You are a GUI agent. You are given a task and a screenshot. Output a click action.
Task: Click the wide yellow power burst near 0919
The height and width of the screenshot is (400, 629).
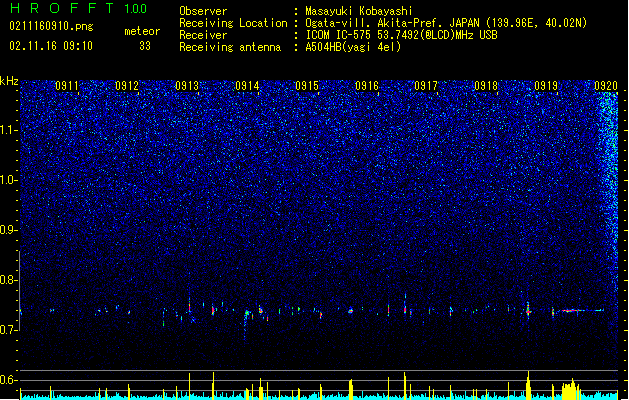(571, 389)
